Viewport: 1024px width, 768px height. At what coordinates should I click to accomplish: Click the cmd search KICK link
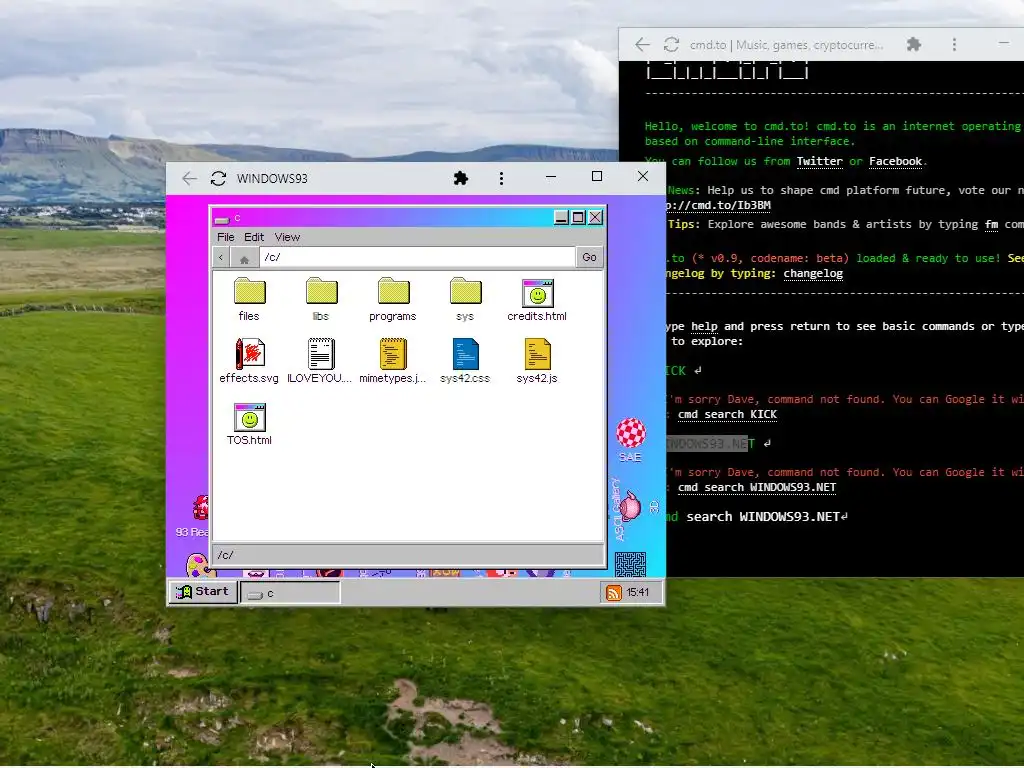click(x=727, y=415)
